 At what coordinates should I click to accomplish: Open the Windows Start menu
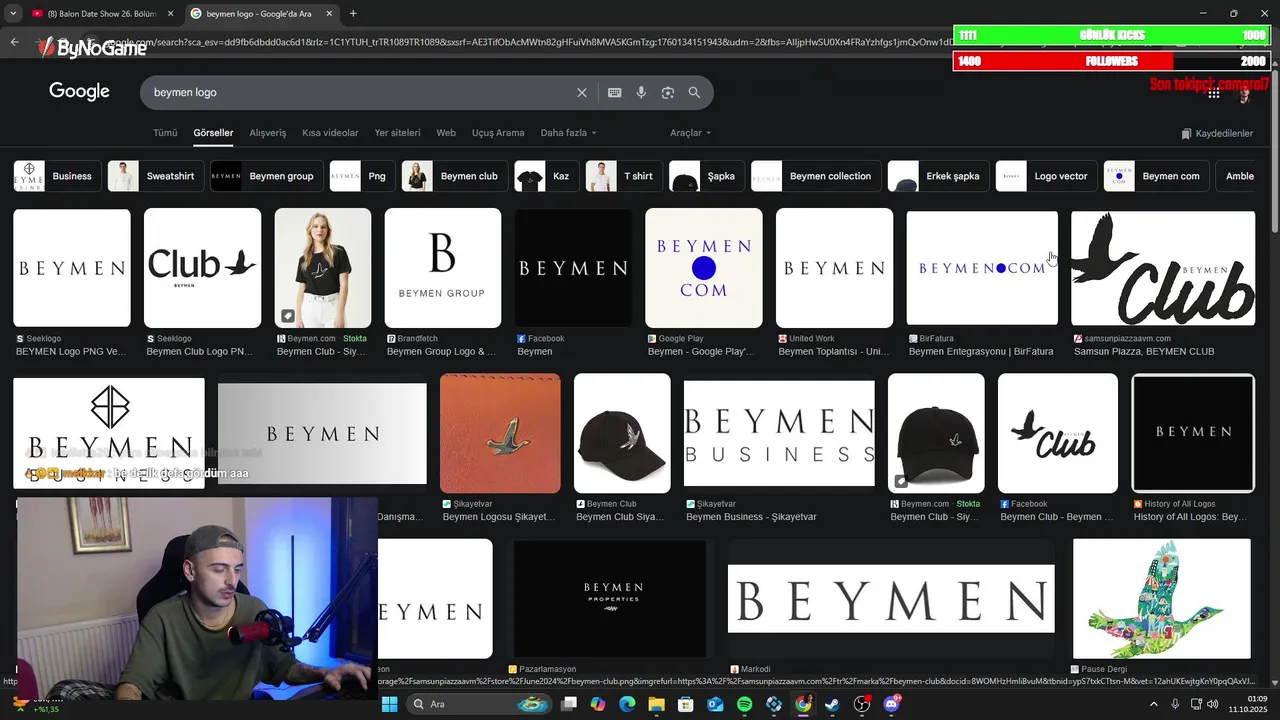389,704
